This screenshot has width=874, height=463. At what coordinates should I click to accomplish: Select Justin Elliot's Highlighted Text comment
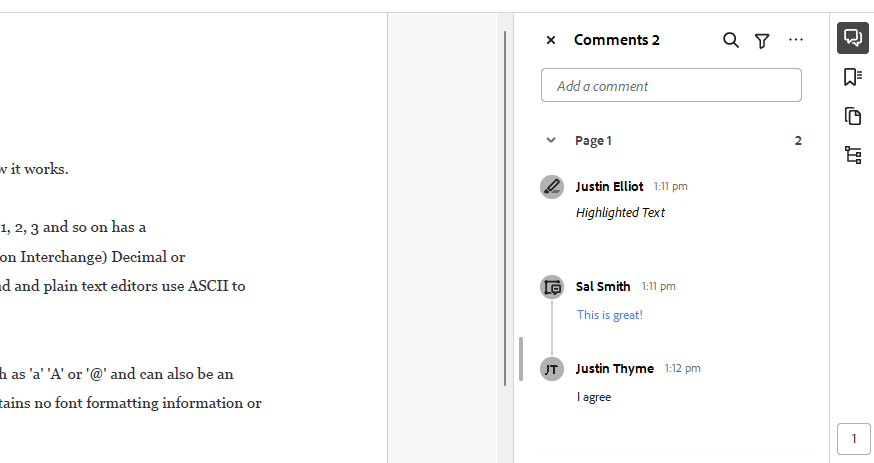620,213
